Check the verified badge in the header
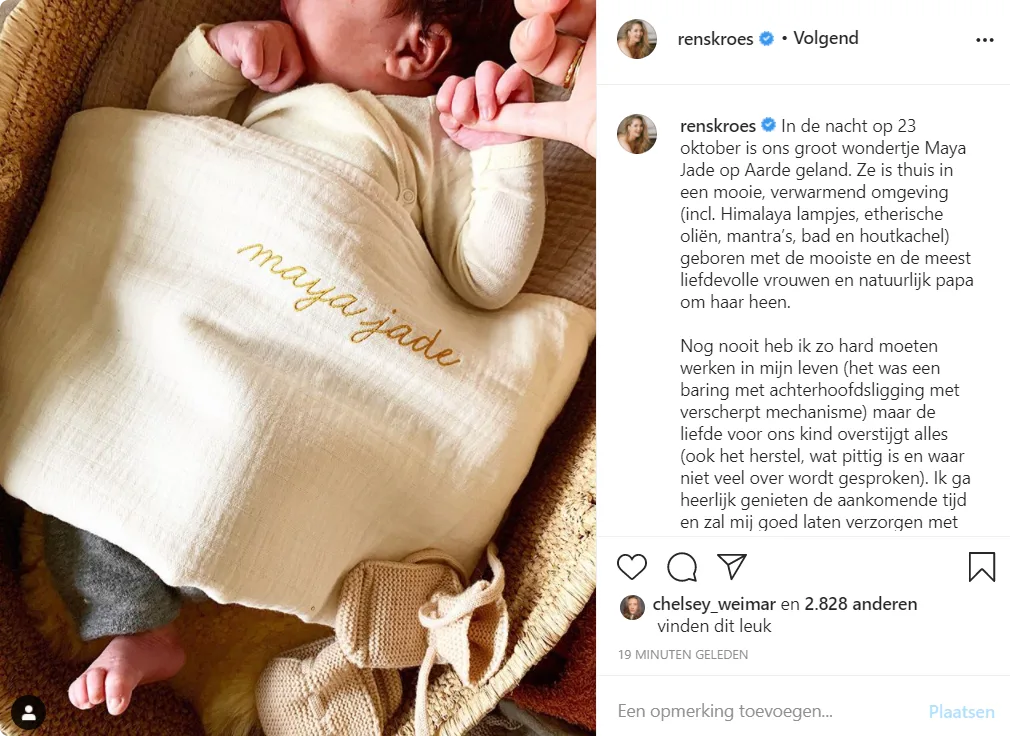Image resolution: width=1010 pixels, height=736 pixels. 767,39
